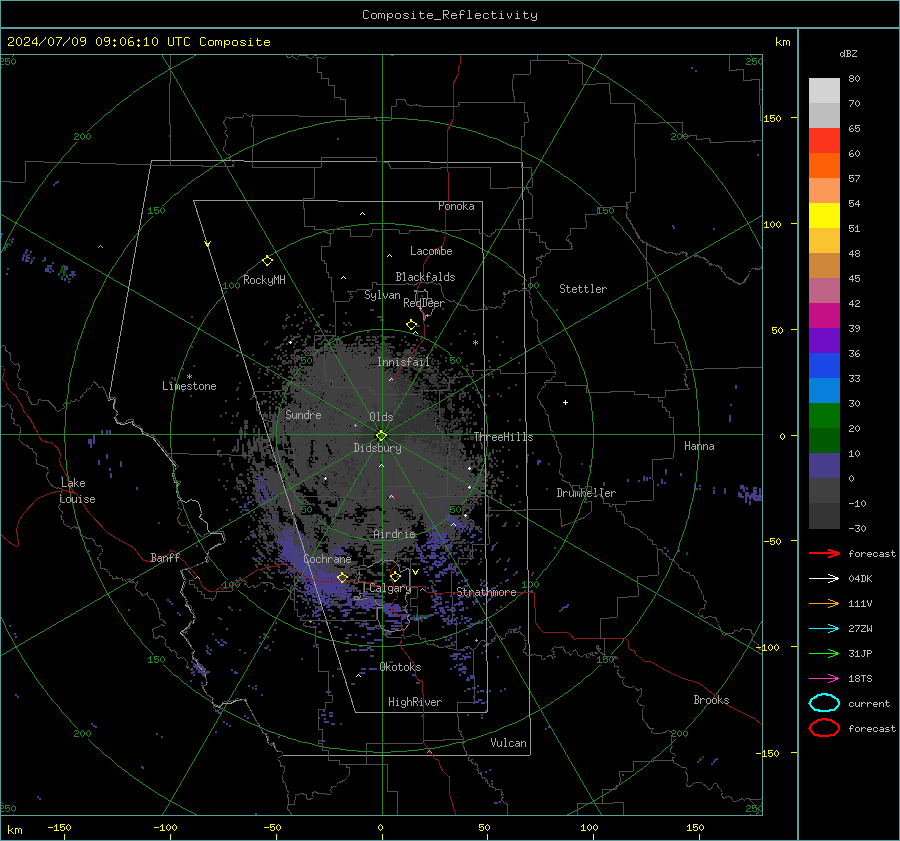Image resolution: width=900 pixels, height=841 pixels.
Task: Click the Limestone label
Action: [189, 386]
